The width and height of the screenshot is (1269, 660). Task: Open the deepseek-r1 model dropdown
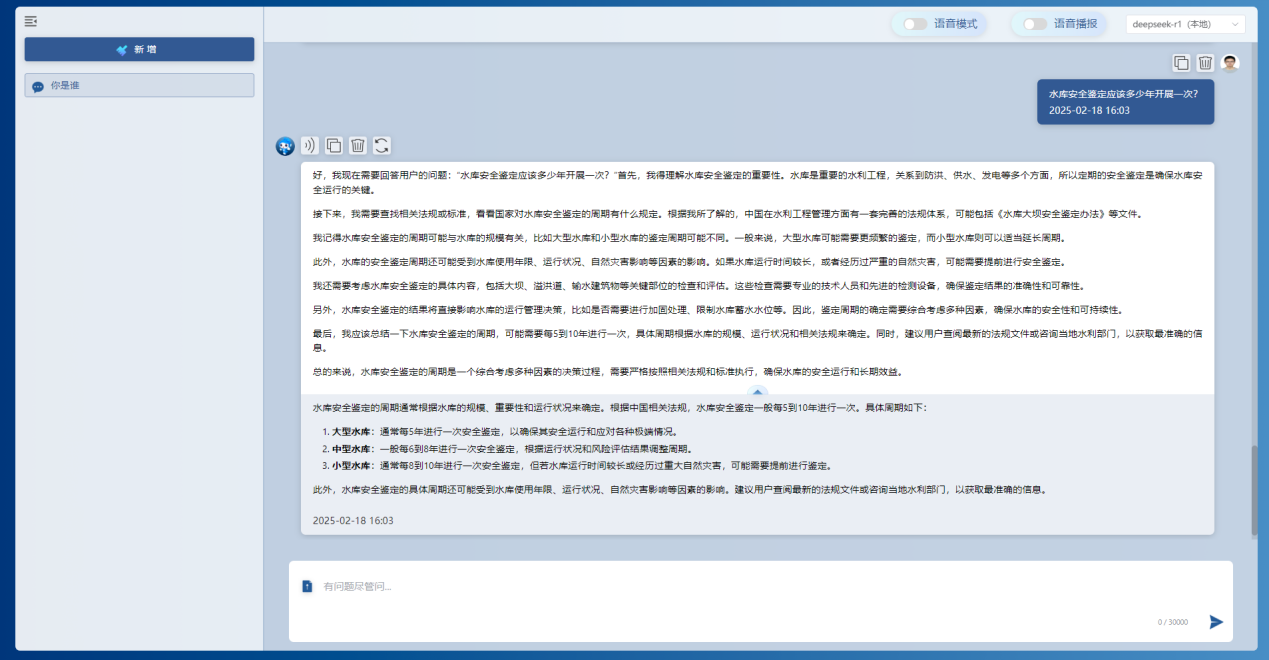click(1185, 24)
